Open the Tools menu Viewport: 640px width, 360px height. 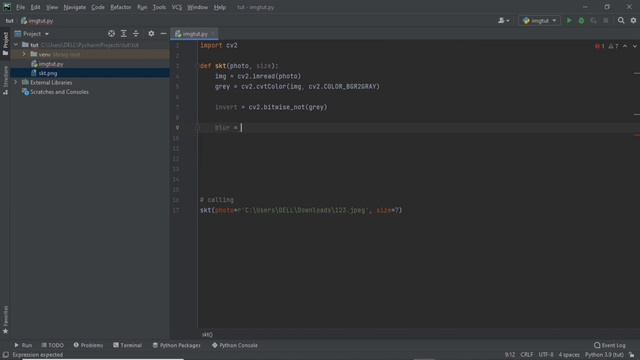(159, 7)
